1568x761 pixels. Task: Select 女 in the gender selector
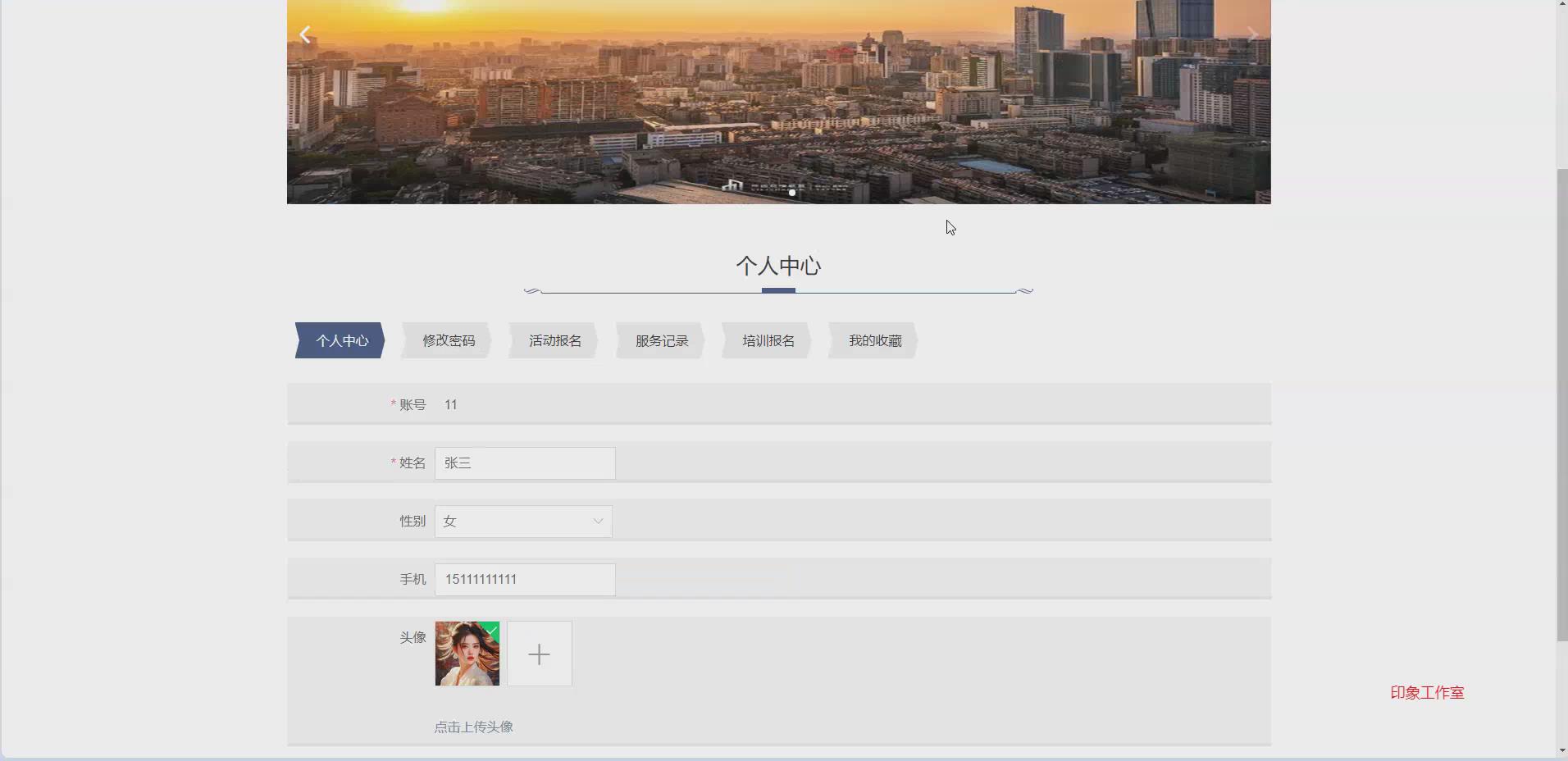(449, 521)
